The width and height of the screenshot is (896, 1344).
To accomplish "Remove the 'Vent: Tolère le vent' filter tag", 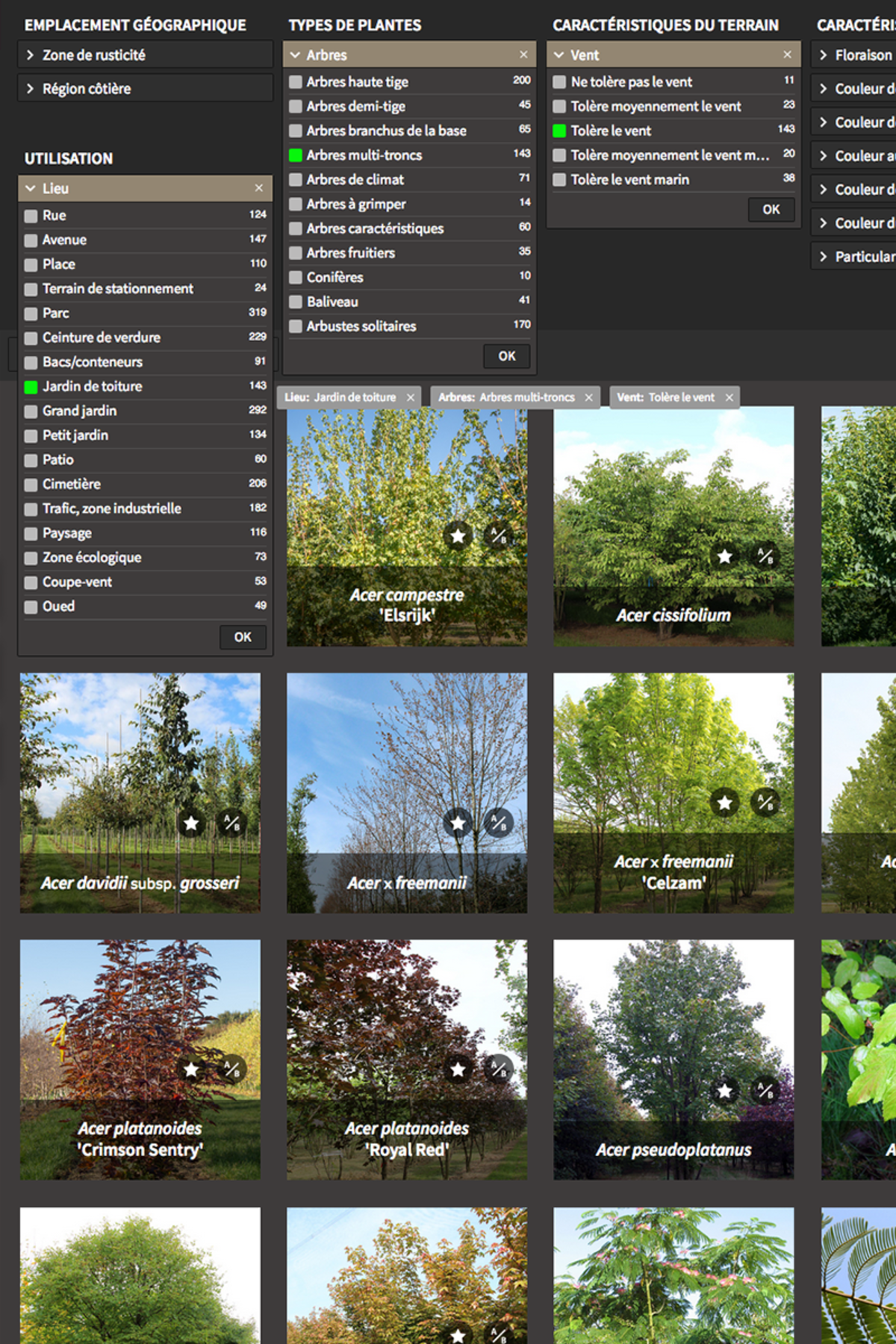I will (729, 397).
